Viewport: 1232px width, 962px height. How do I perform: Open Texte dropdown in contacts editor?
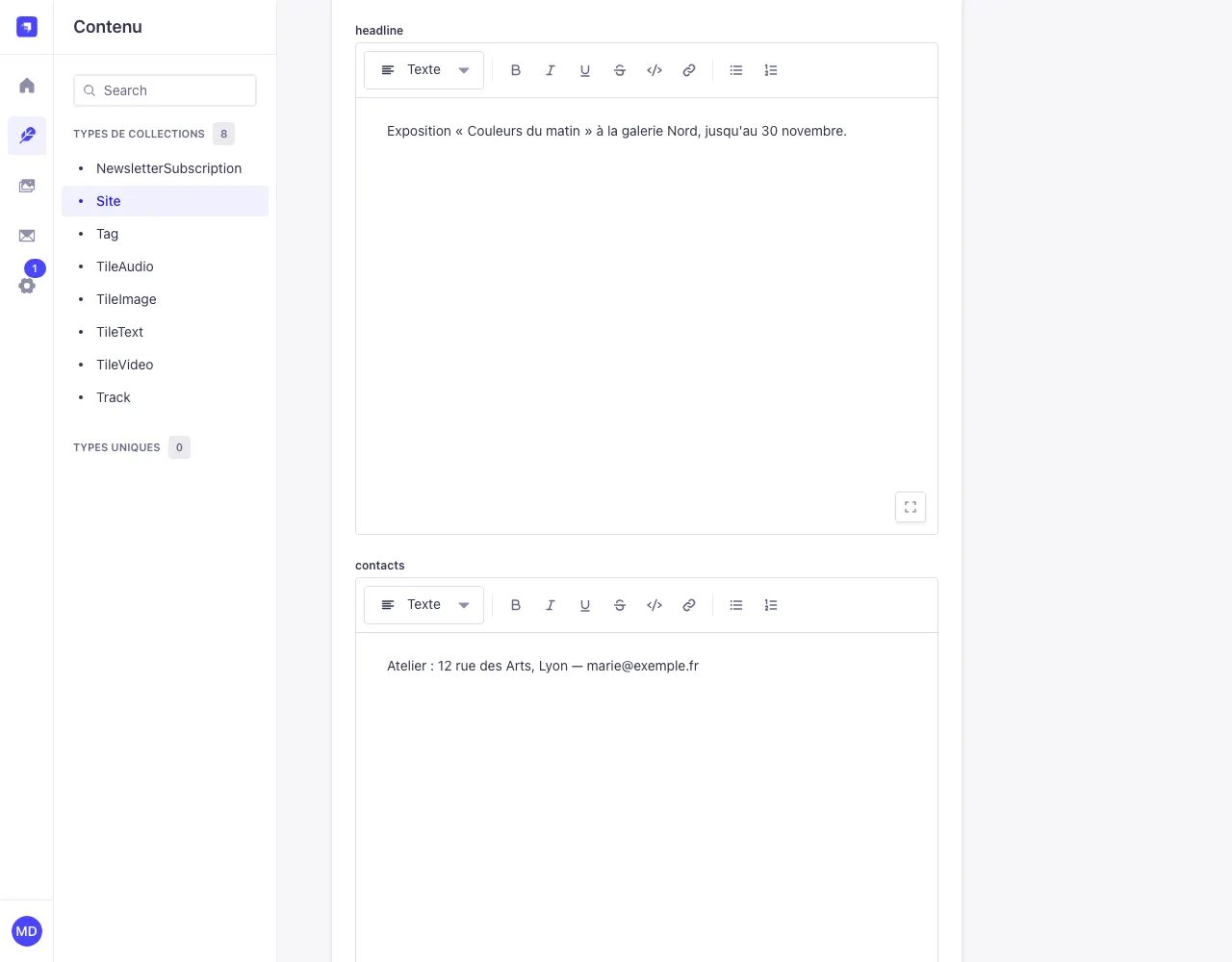423,605
